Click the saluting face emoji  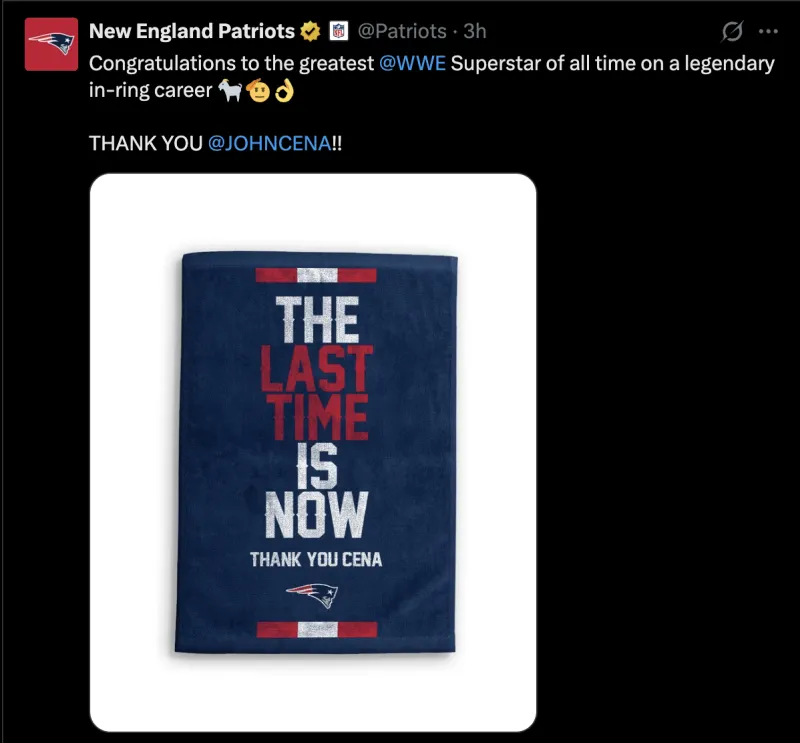point(258,90)
